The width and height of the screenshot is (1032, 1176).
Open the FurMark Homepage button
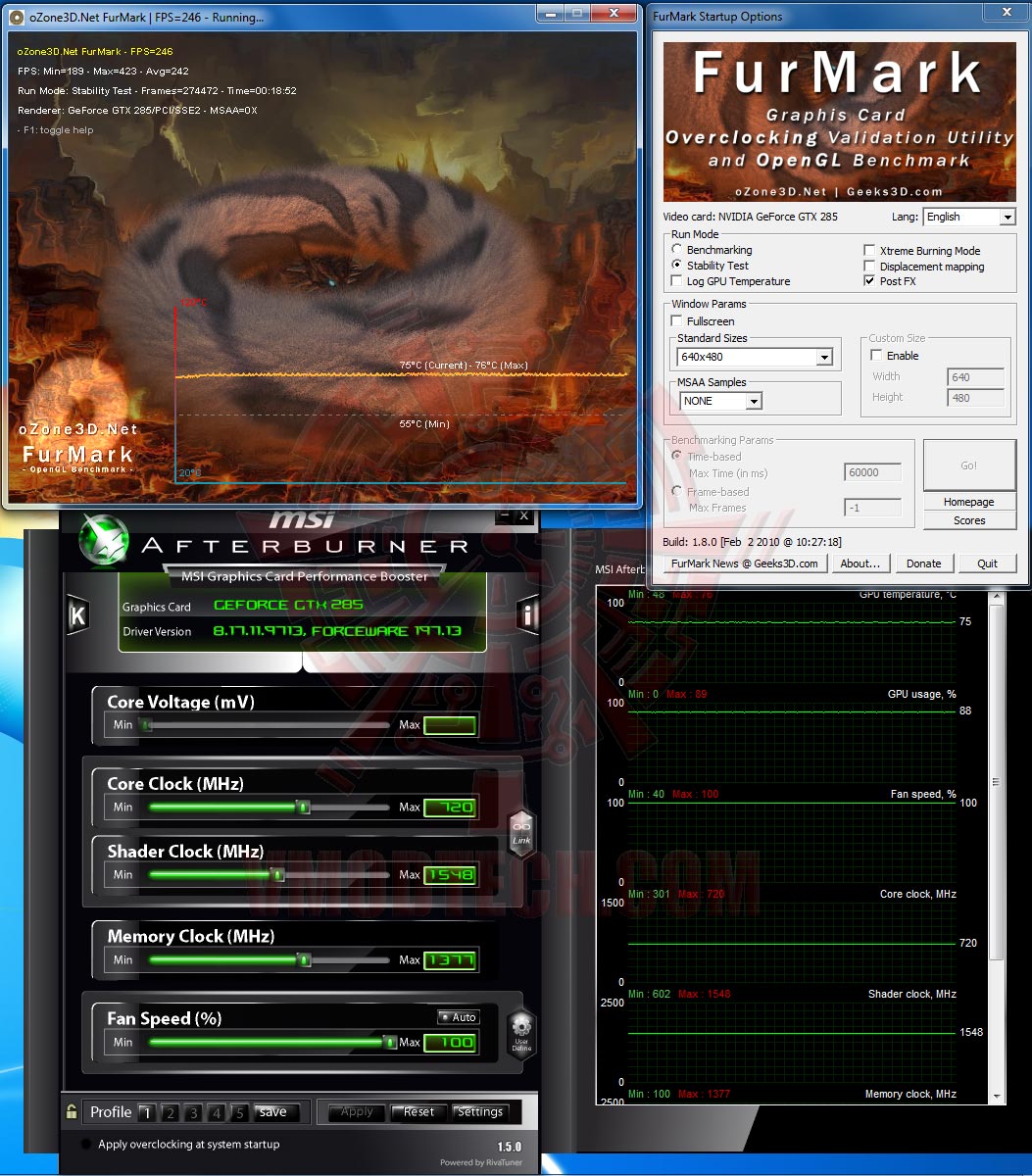pos(968,502)
